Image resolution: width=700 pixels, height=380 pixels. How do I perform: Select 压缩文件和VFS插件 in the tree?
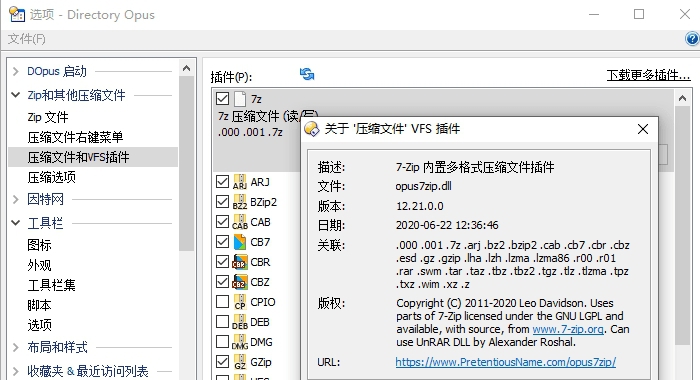93,157
